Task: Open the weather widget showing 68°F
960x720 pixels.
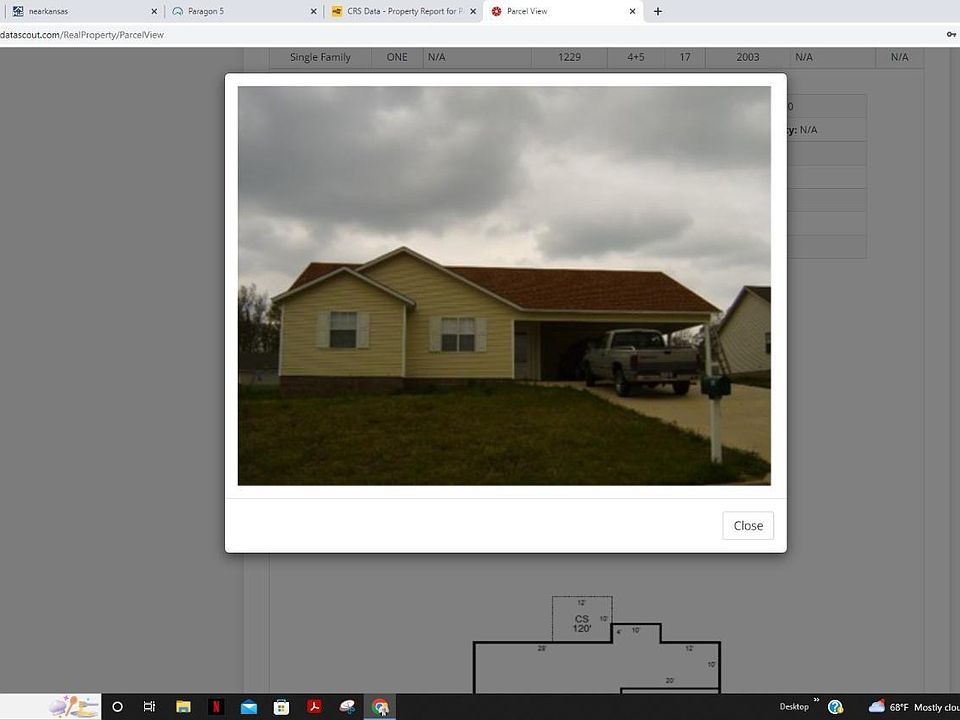Action: [913, 707]
